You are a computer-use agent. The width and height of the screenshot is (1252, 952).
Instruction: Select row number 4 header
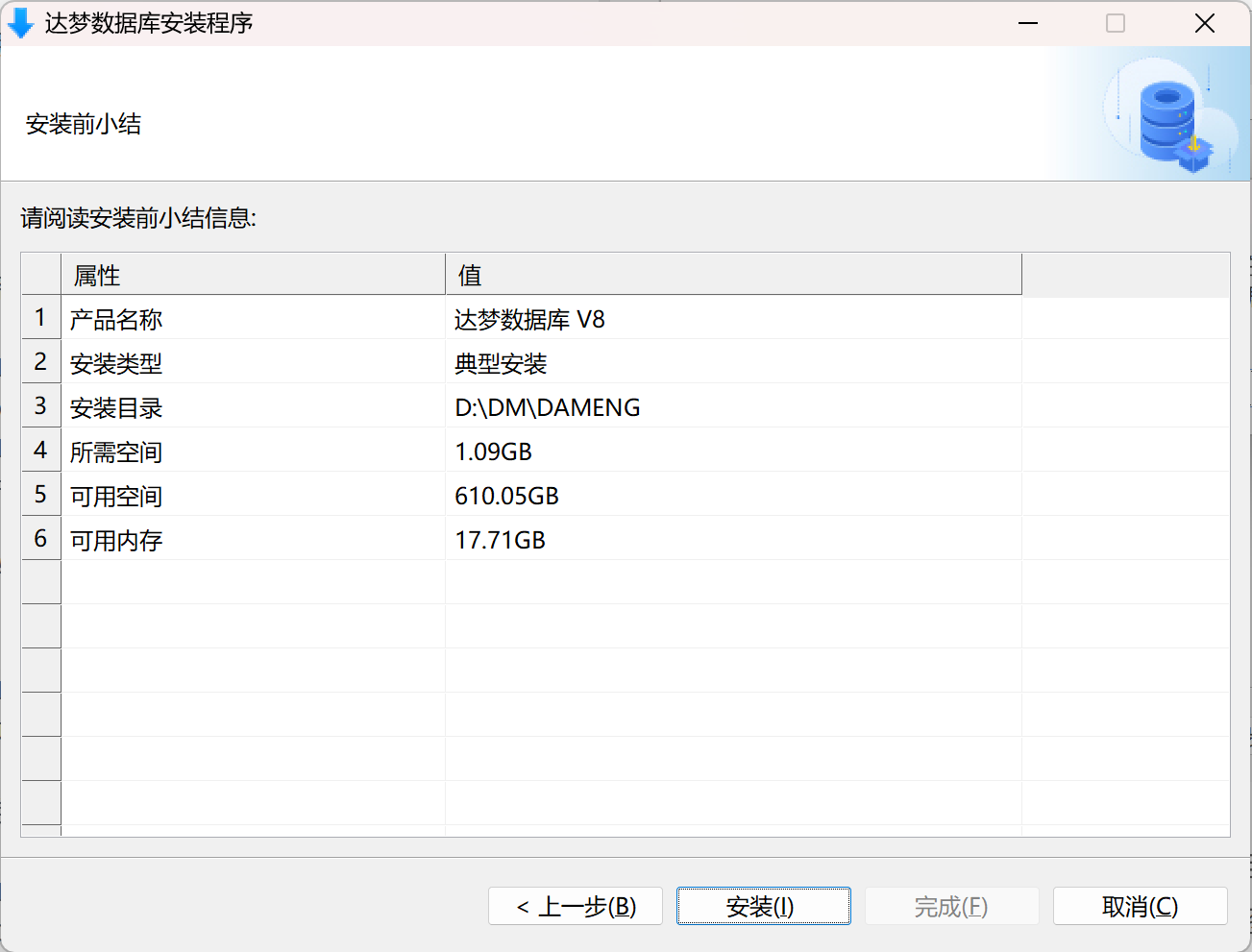coord(41,450)
